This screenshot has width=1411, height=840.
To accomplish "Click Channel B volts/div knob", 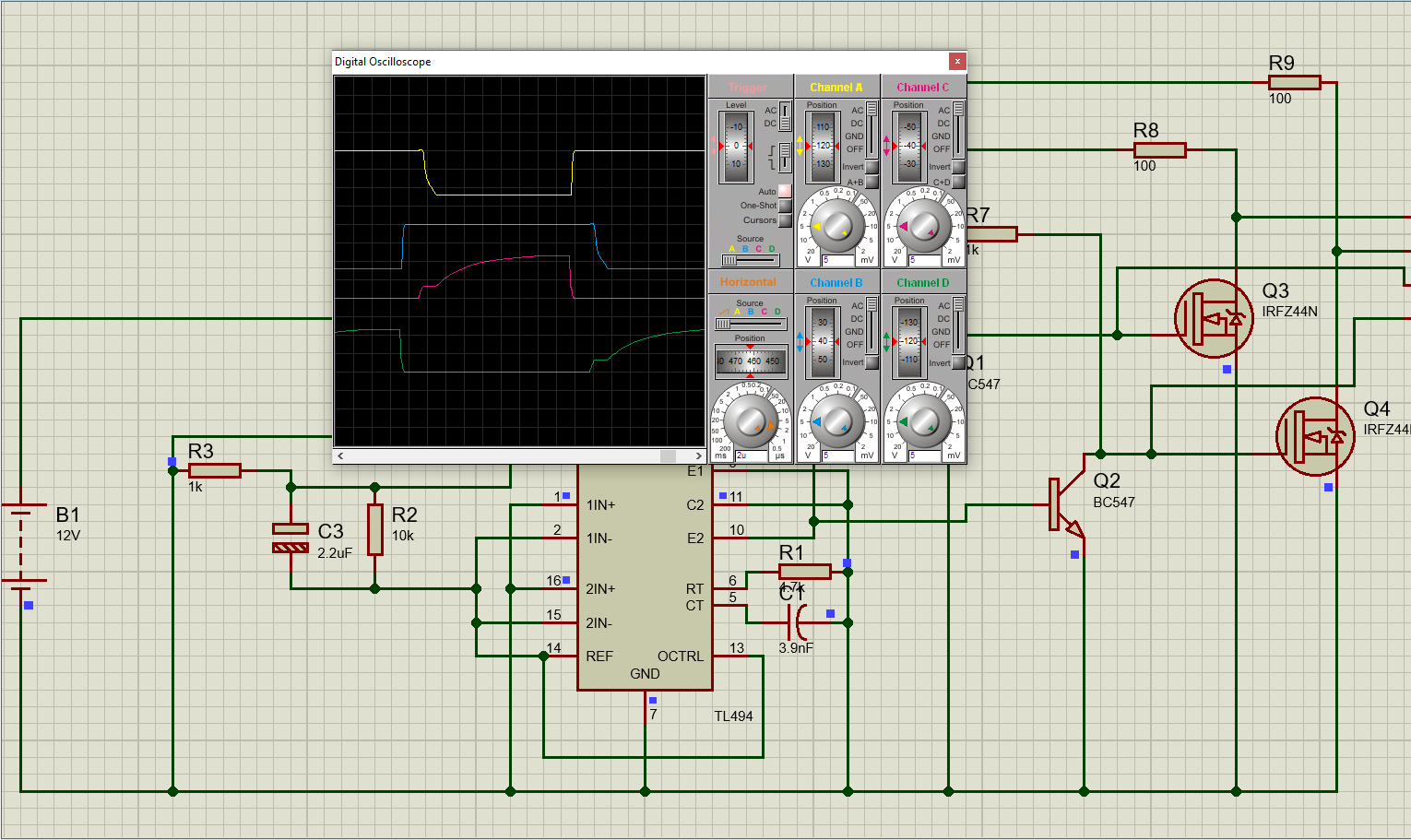I will point(837,421).
